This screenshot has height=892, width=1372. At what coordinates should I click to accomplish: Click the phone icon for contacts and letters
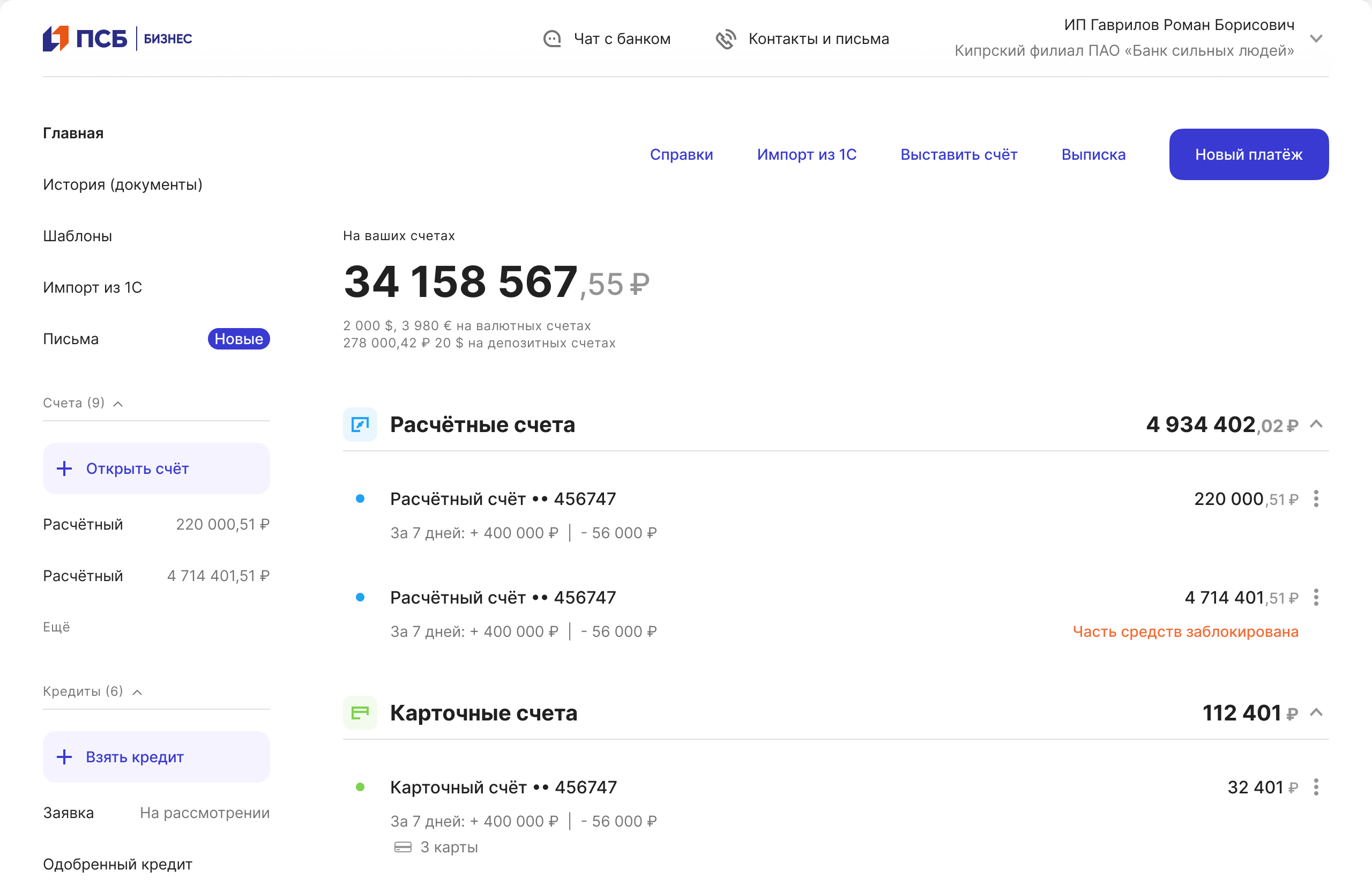[725, 39]
